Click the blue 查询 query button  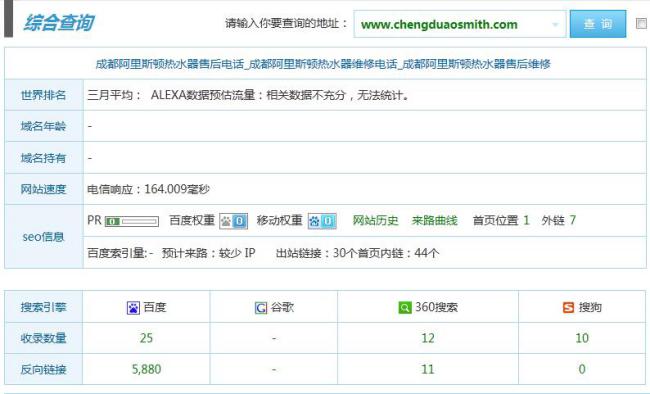tap(598, 24)
